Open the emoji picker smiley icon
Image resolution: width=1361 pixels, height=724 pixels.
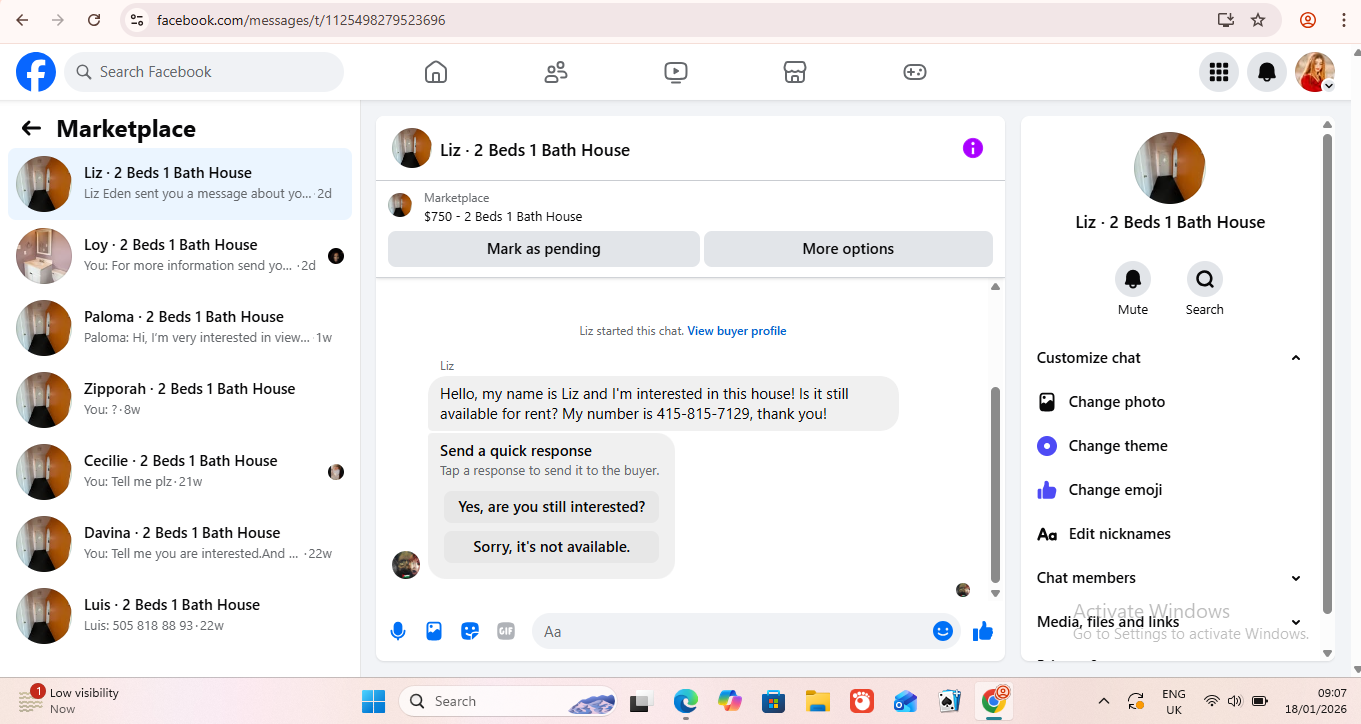coord(942,631)
